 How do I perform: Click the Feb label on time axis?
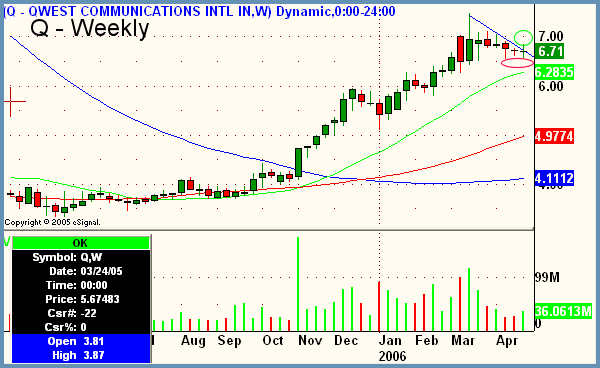[427, 340]
